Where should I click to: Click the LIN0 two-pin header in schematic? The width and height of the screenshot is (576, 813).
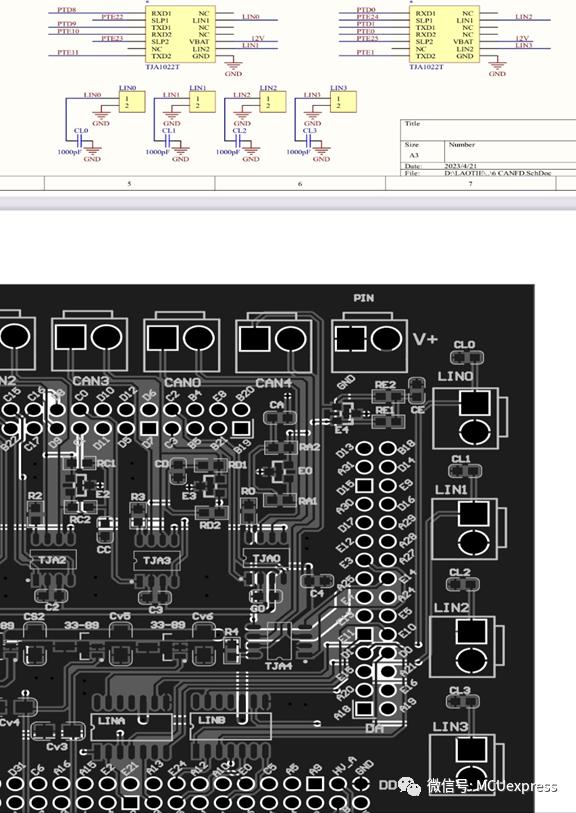click(132, 102)
